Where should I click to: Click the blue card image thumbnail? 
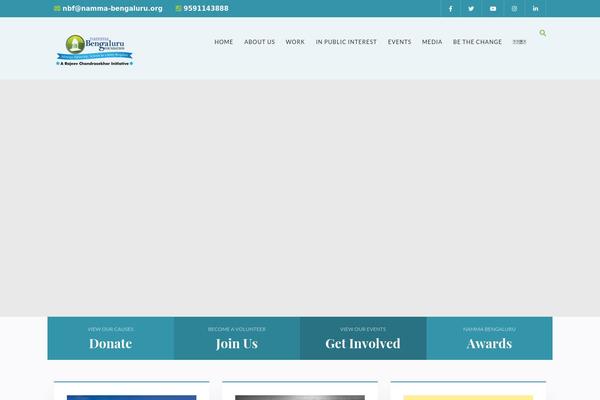(x=132, y=398)
